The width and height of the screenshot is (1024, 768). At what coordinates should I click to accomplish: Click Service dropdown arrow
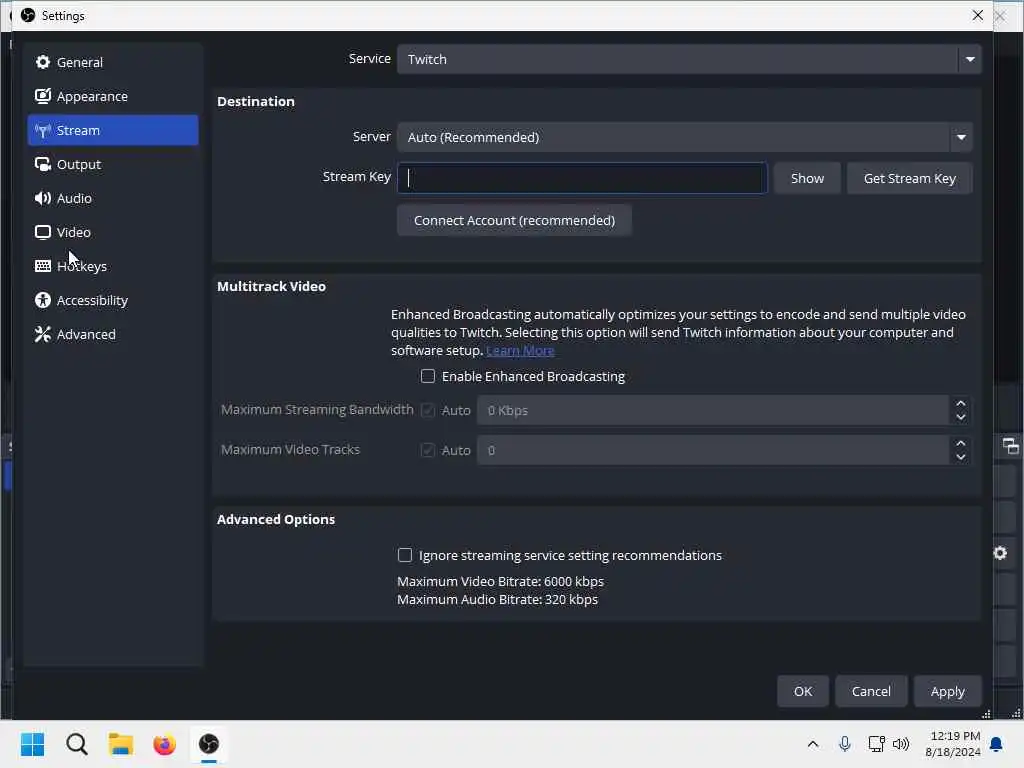click(x=970, y=59)
